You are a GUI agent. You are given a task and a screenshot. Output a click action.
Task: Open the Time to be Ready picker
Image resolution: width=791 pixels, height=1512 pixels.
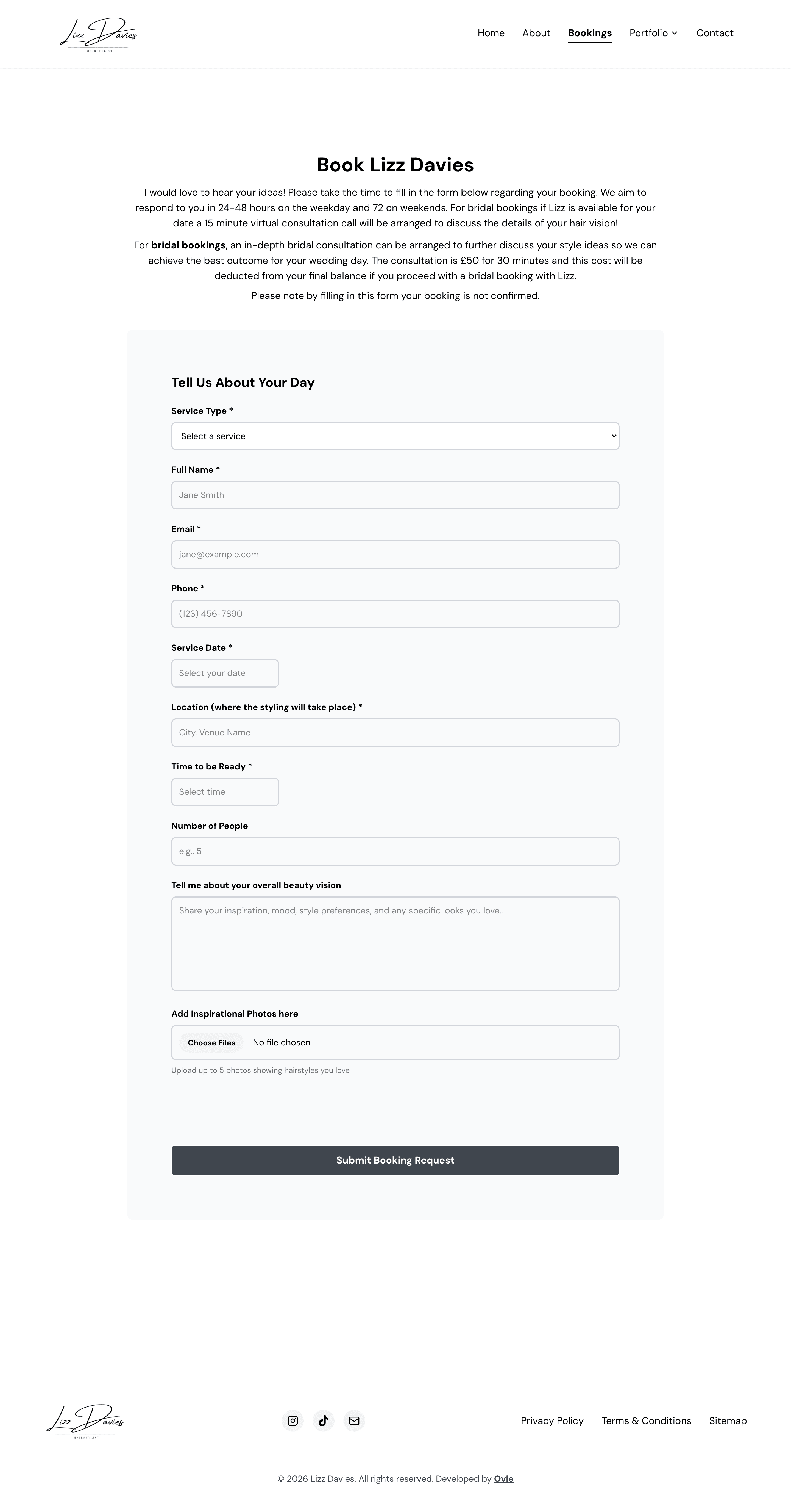click(225, 792)
